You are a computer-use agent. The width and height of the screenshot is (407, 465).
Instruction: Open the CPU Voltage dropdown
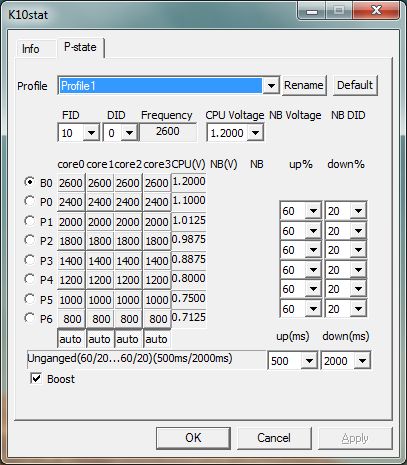click(255, 133)
